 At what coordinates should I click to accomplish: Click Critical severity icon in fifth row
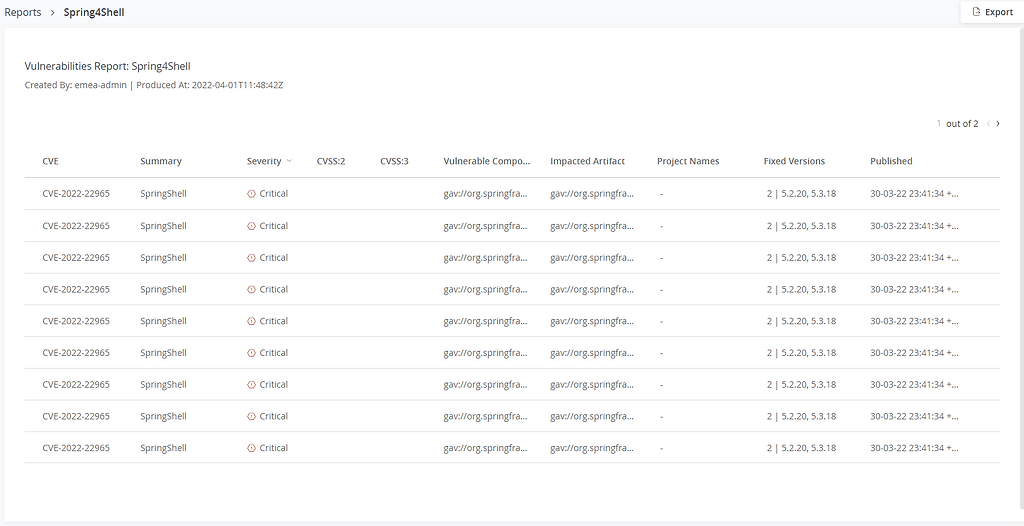(x=251, y=321)
